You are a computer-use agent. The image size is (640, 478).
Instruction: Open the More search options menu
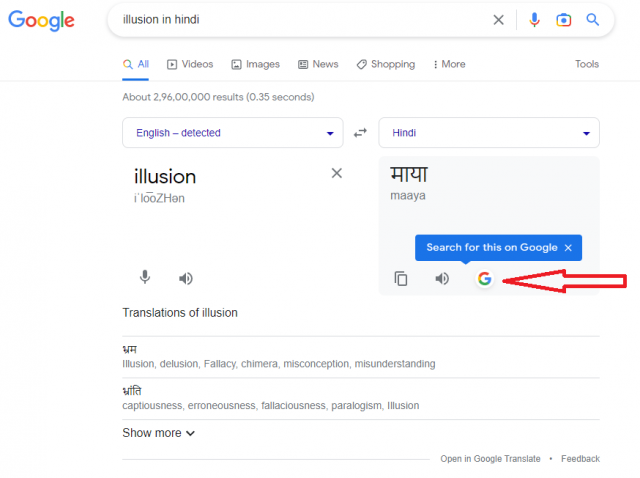(x=449, y=64)
